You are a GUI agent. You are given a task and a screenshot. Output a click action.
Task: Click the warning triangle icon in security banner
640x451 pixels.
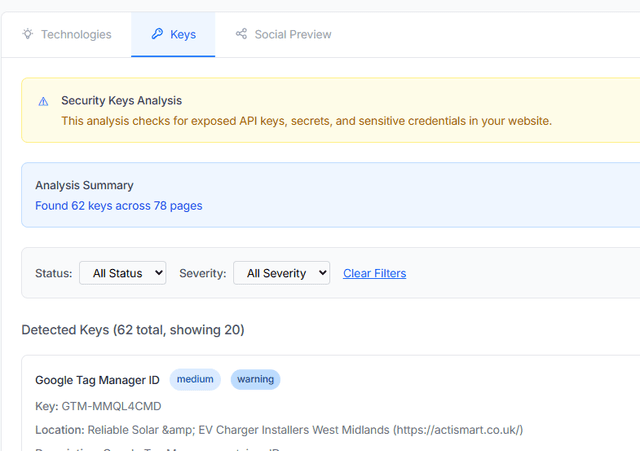click(x=43, y=101)
